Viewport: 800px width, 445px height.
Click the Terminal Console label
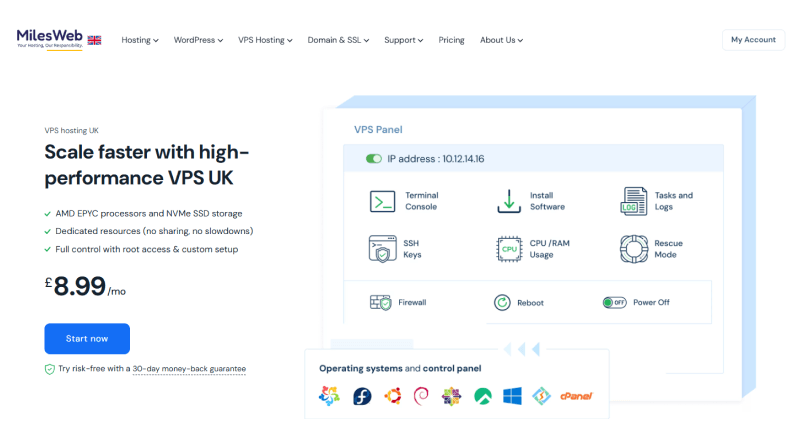tap(422, 201)
